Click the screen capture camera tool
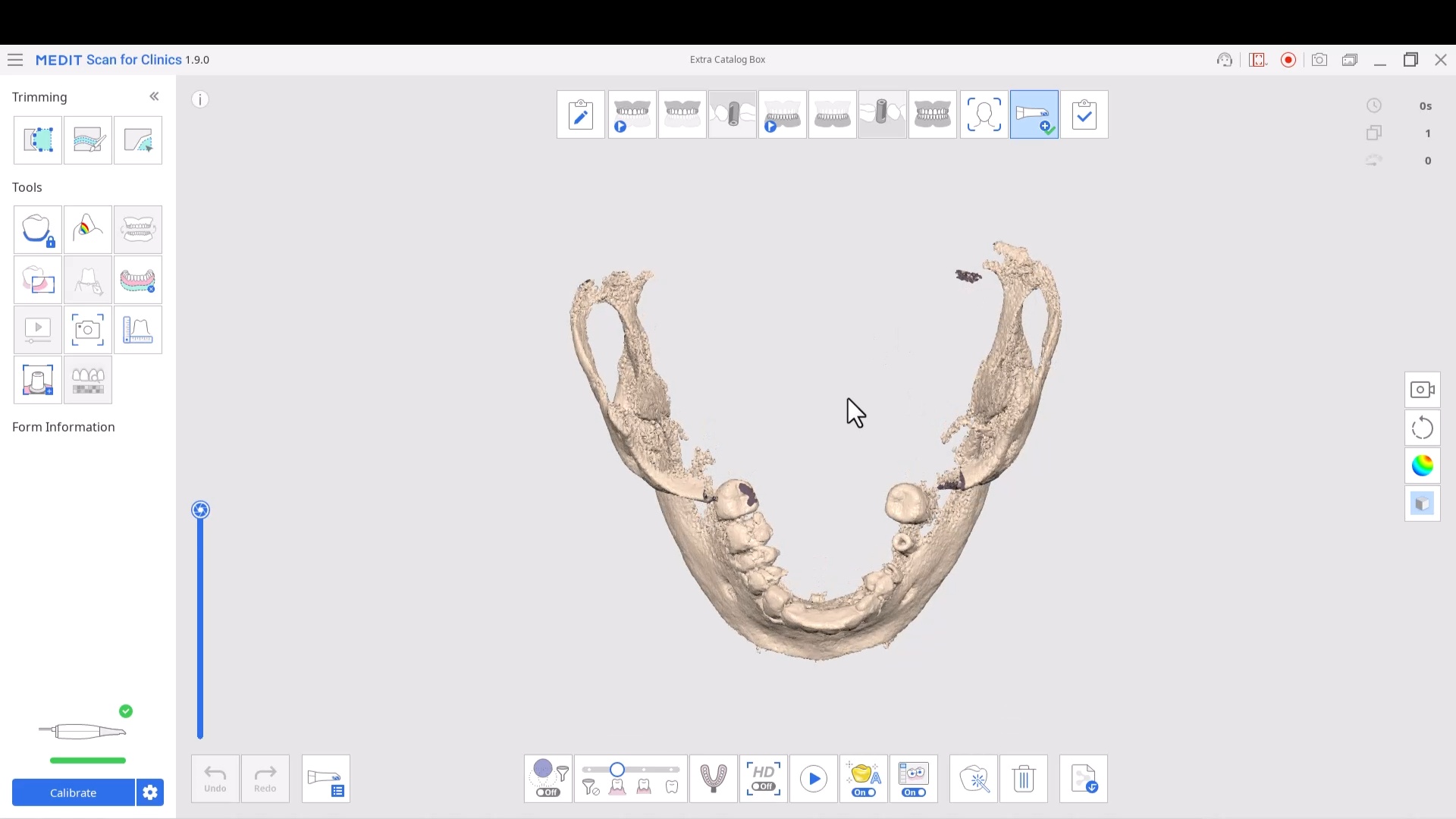 coord(88,330)
